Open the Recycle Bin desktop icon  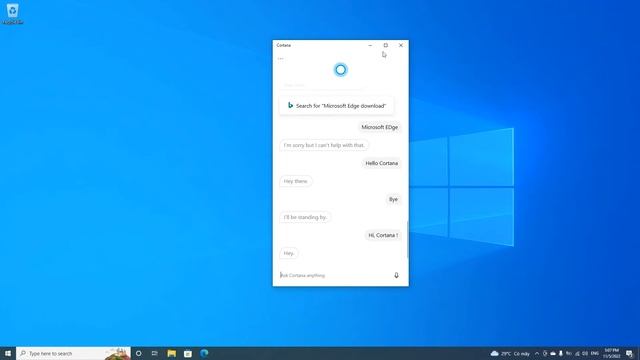(x=13, y=13)
